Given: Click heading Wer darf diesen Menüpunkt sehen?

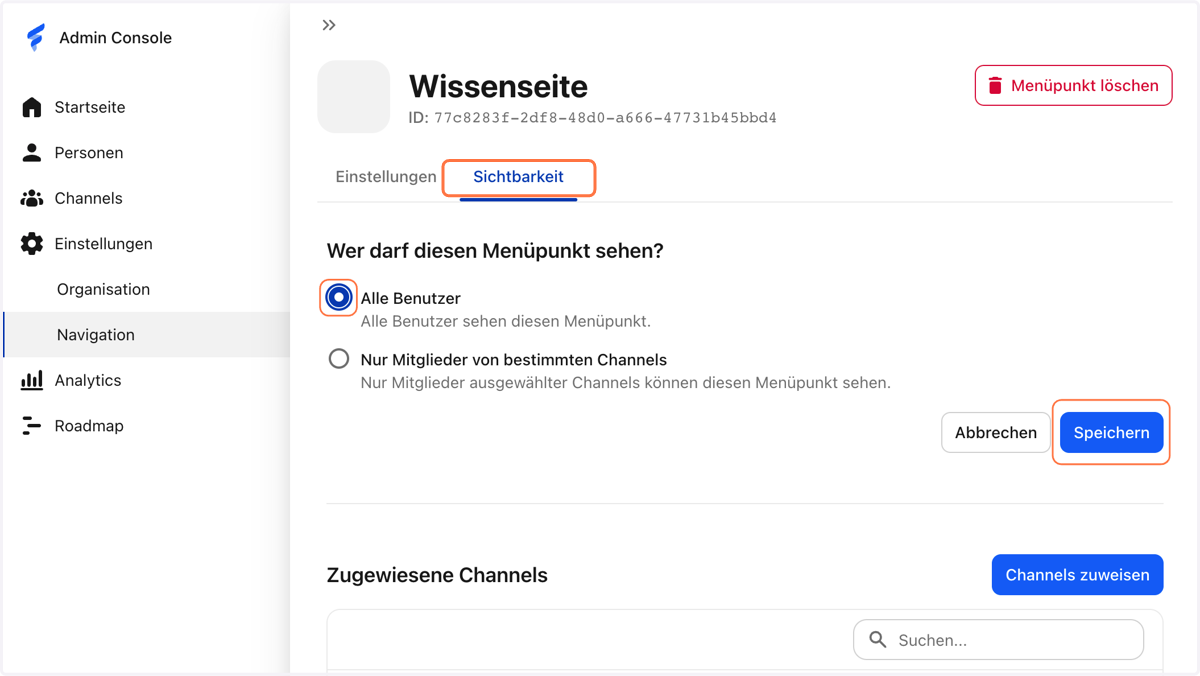Looking at the screenshot, I should coord(495,251).
